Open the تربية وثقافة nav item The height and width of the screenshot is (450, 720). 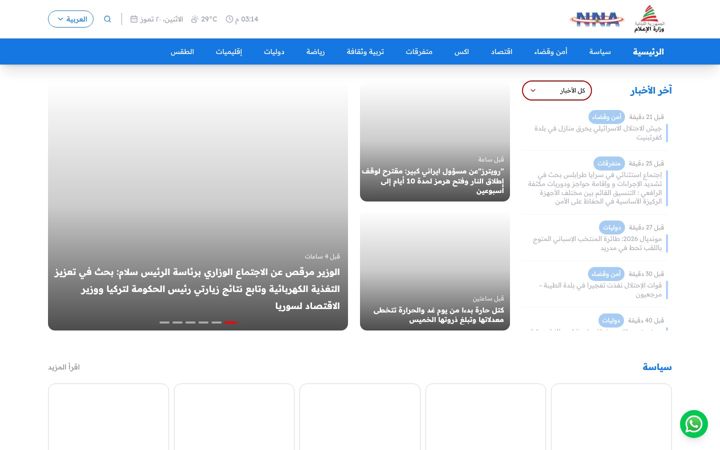click(x=365, y=52)
